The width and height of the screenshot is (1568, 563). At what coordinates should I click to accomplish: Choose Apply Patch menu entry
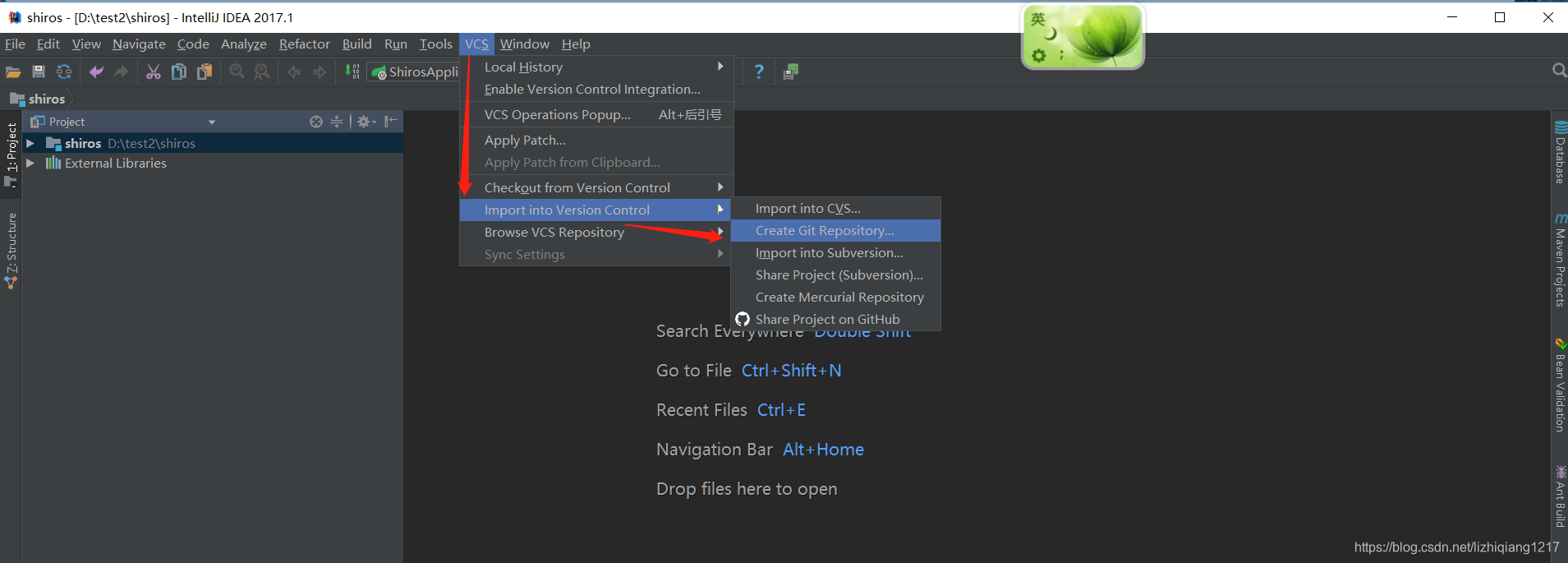(x=596, y=140)
